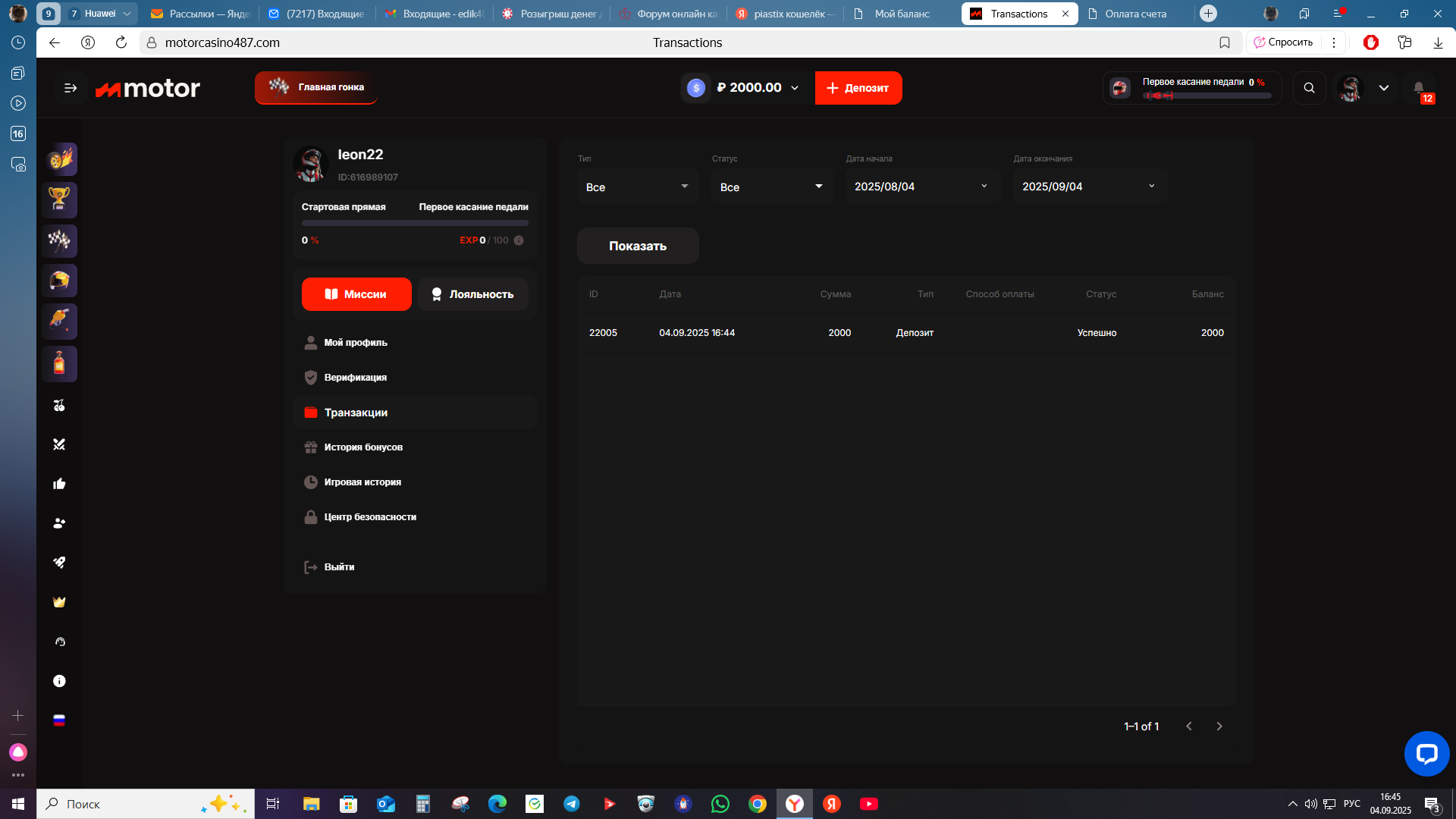Click the helmet icon in sidebar

pos(59,281)
